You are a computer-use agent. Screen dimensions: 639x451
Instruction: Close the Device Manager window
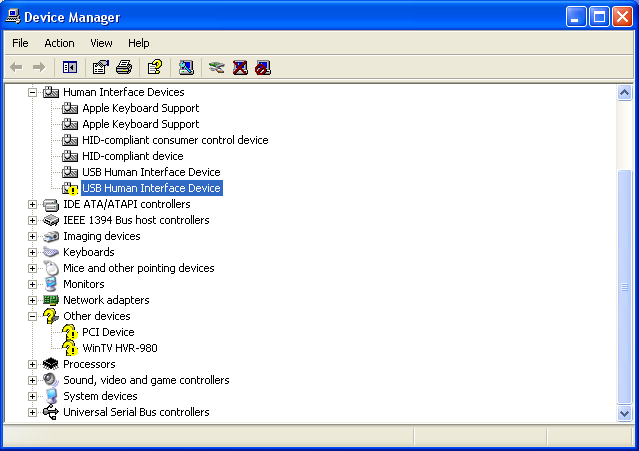click(x=623, y=17)
